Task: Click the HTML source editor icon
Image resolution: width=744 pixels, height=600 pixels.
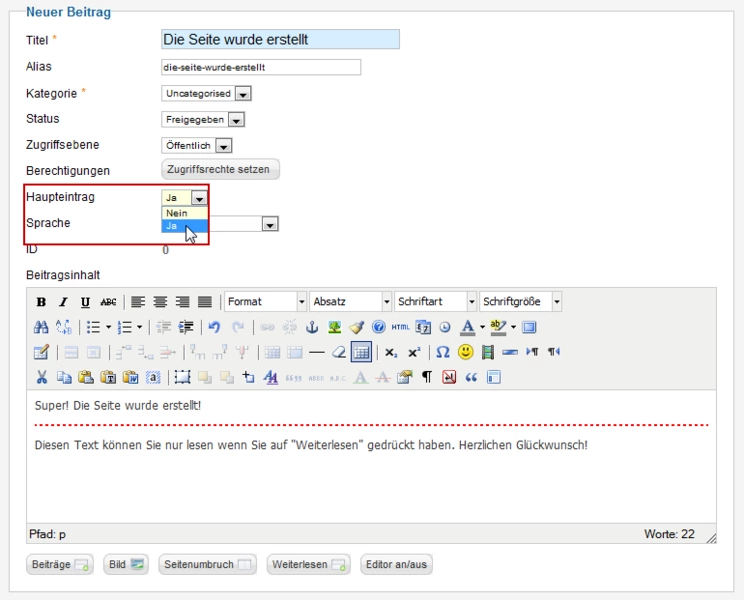Action: point(400,327)
